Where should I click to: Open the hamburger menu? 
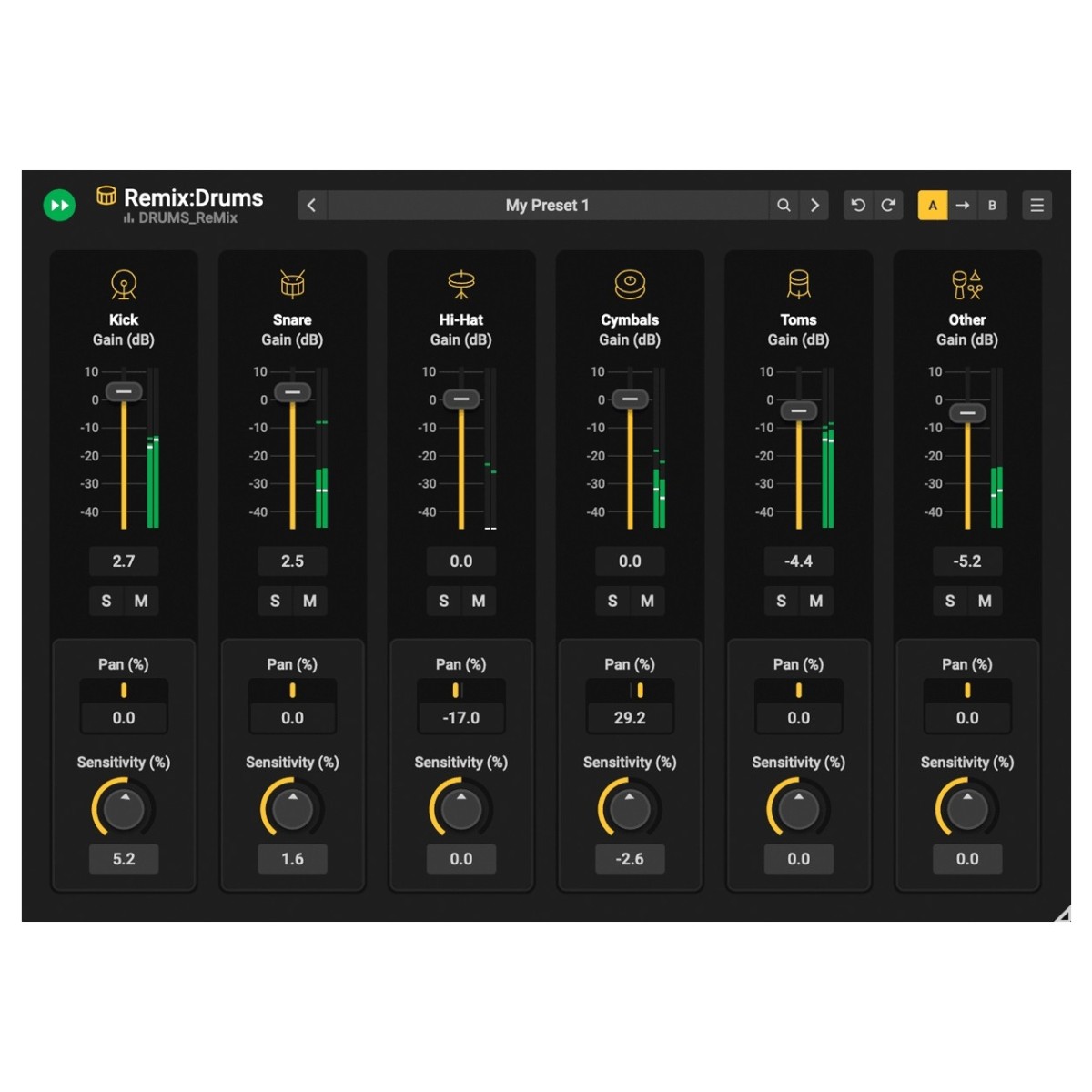[1036, 206]
